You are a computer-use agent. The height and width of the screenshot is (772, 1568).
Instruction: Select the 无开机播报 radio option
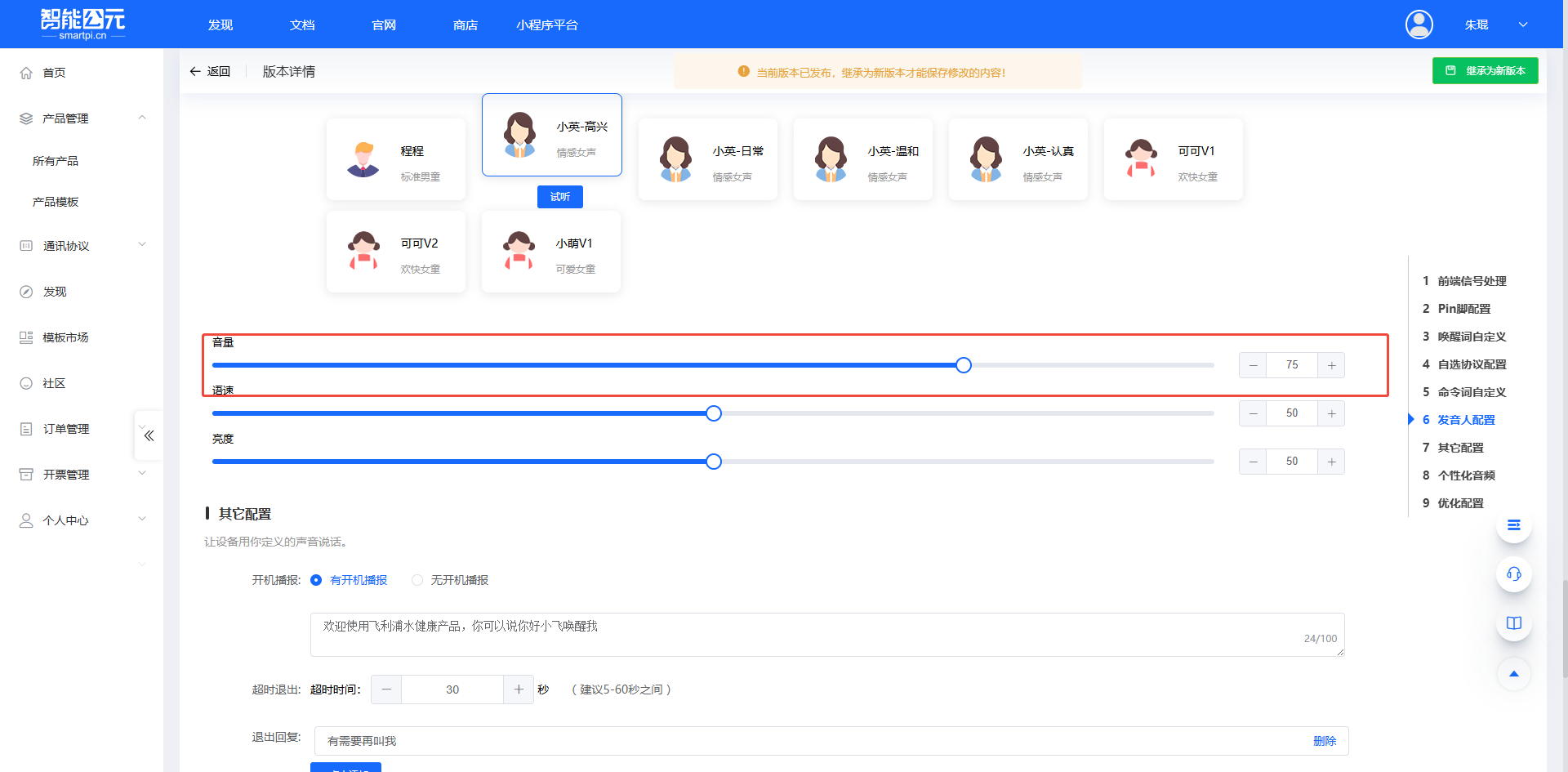point(417,580)
